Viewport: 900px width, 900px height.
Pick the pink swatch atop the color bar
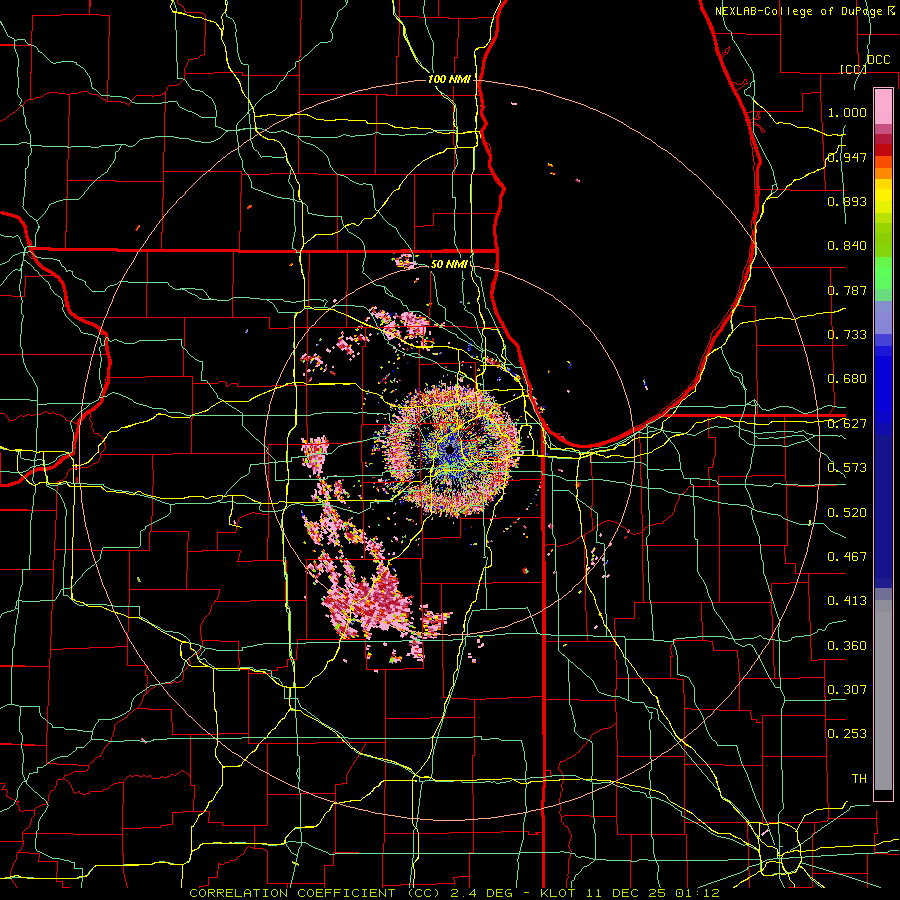[x=883, y=106]
